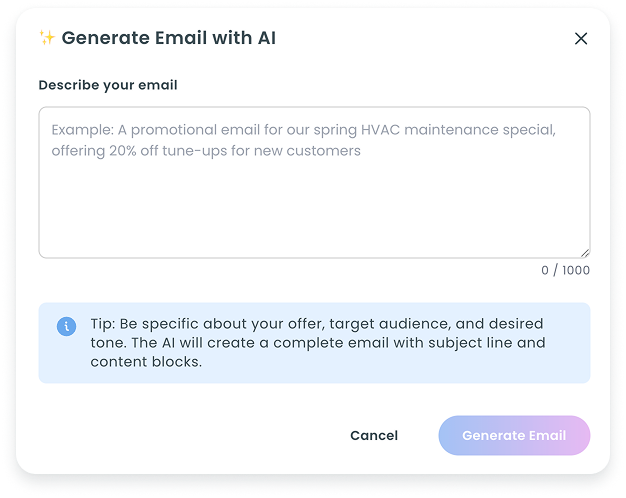Click the "0 / 1000" character counter

[565, 270]
